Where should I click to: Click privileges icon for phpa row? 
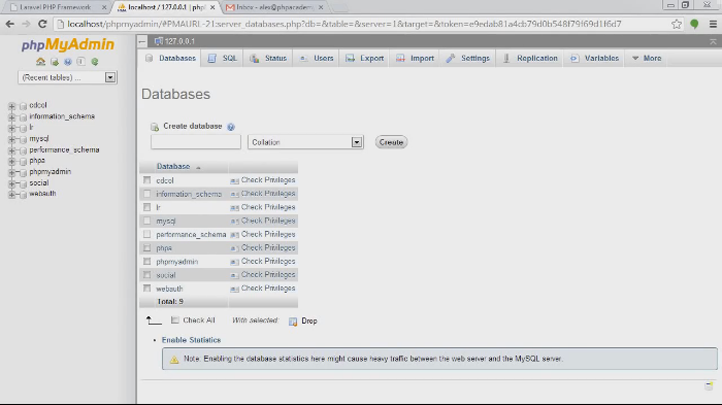(x=234, y=249)
